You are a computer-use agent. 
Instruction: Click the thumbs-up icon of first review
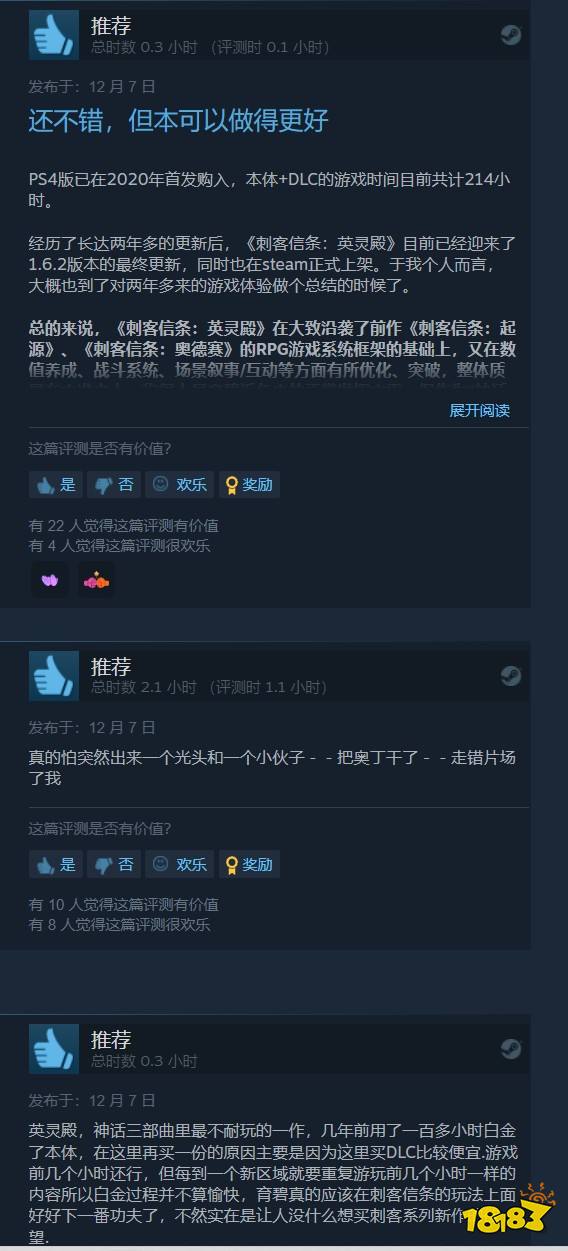[x=53, y=35]
